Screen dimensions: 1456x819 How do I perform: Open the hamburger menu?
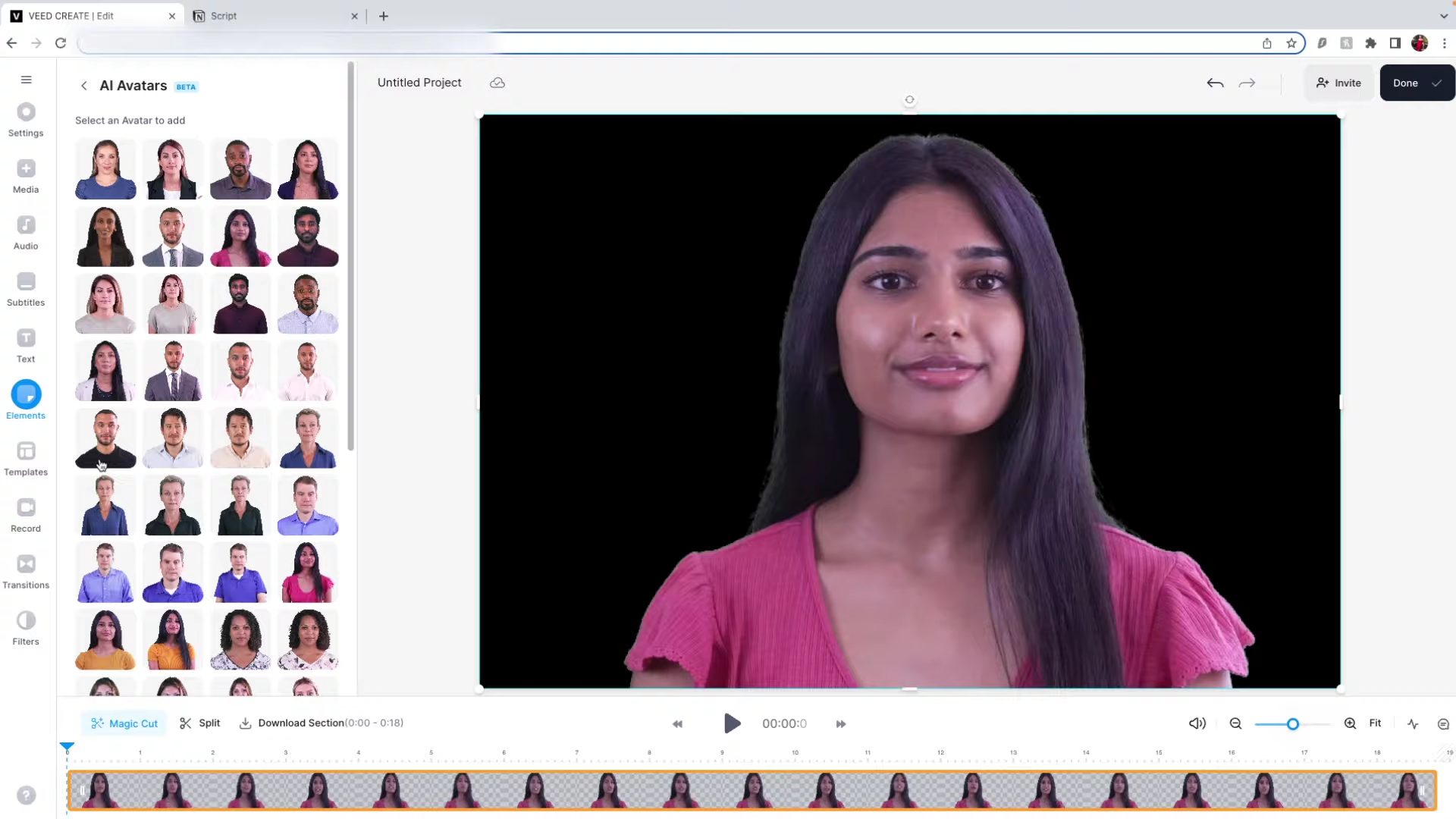(26, 79)
